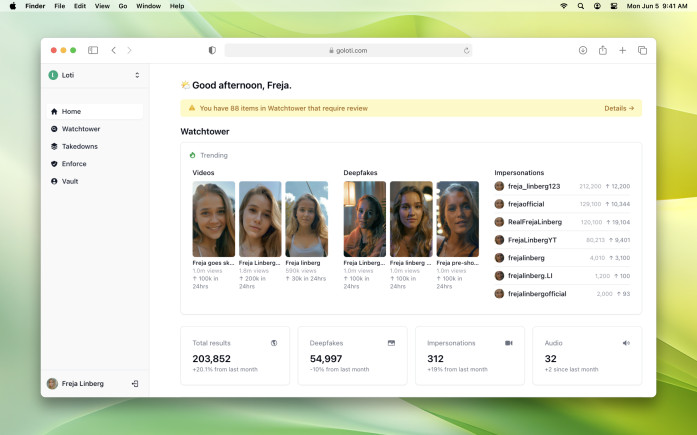Click the goloti.com address bar
This screenshot has height=435, width=697.
coord(348,50)
